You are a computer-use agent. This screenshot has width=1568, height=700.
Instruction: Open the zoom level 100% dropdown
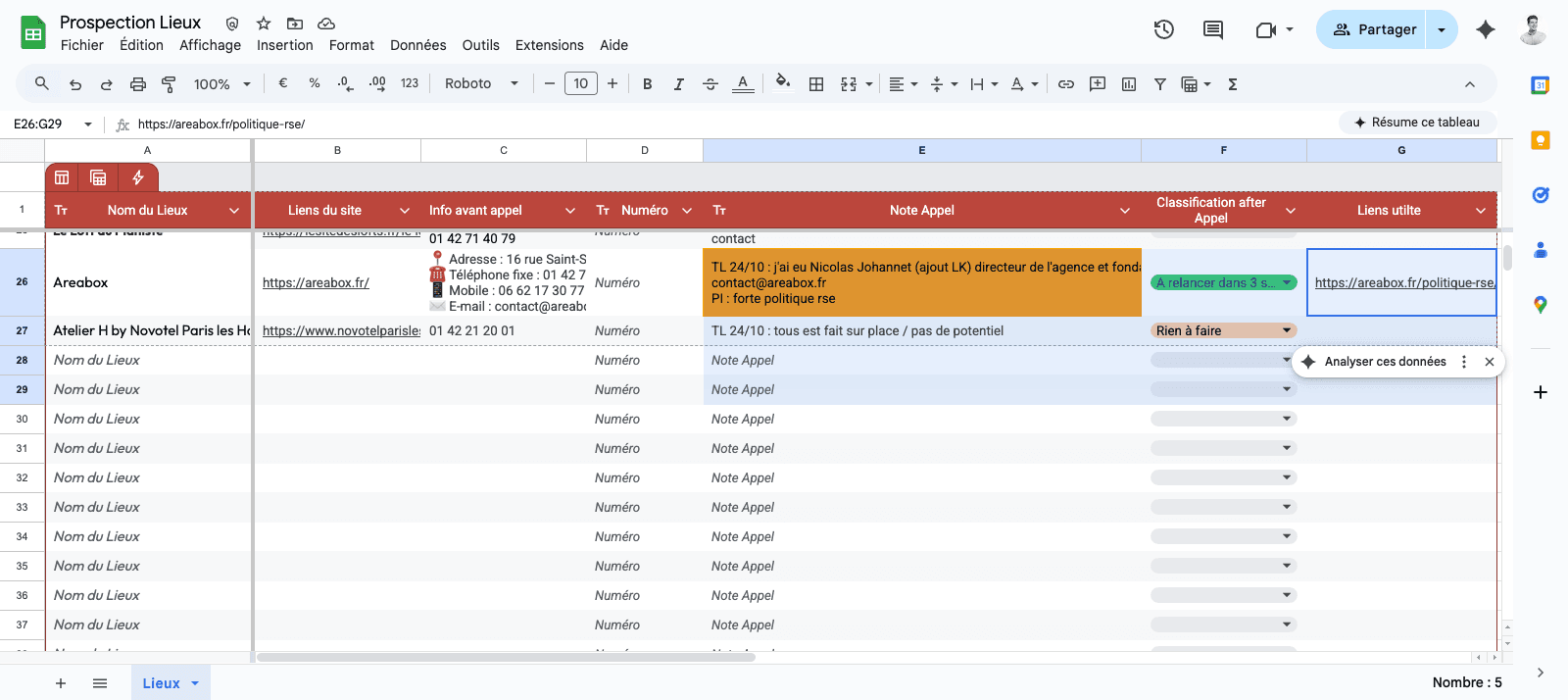pos(222,84)
